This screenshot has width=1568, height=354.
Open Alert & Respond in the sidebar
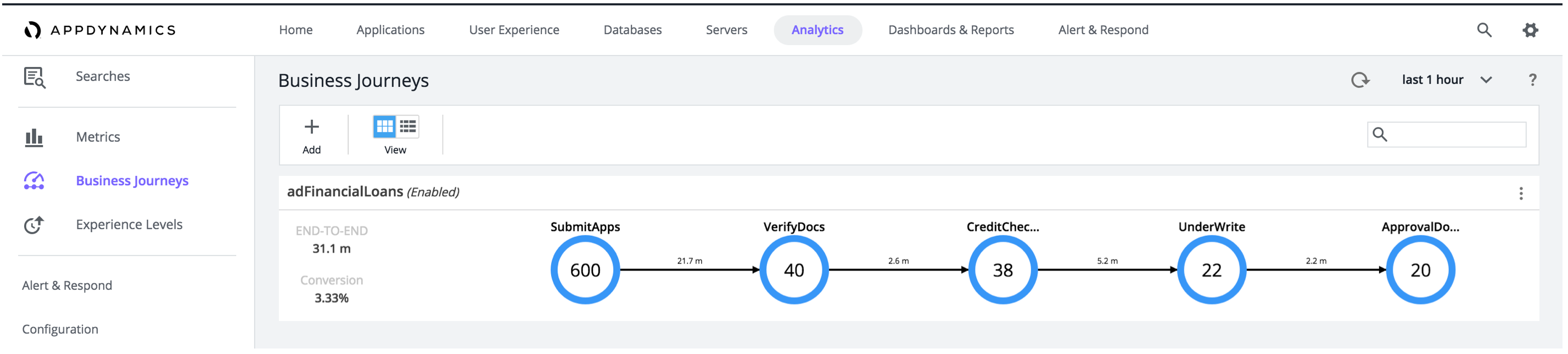(x=68, y=286)
